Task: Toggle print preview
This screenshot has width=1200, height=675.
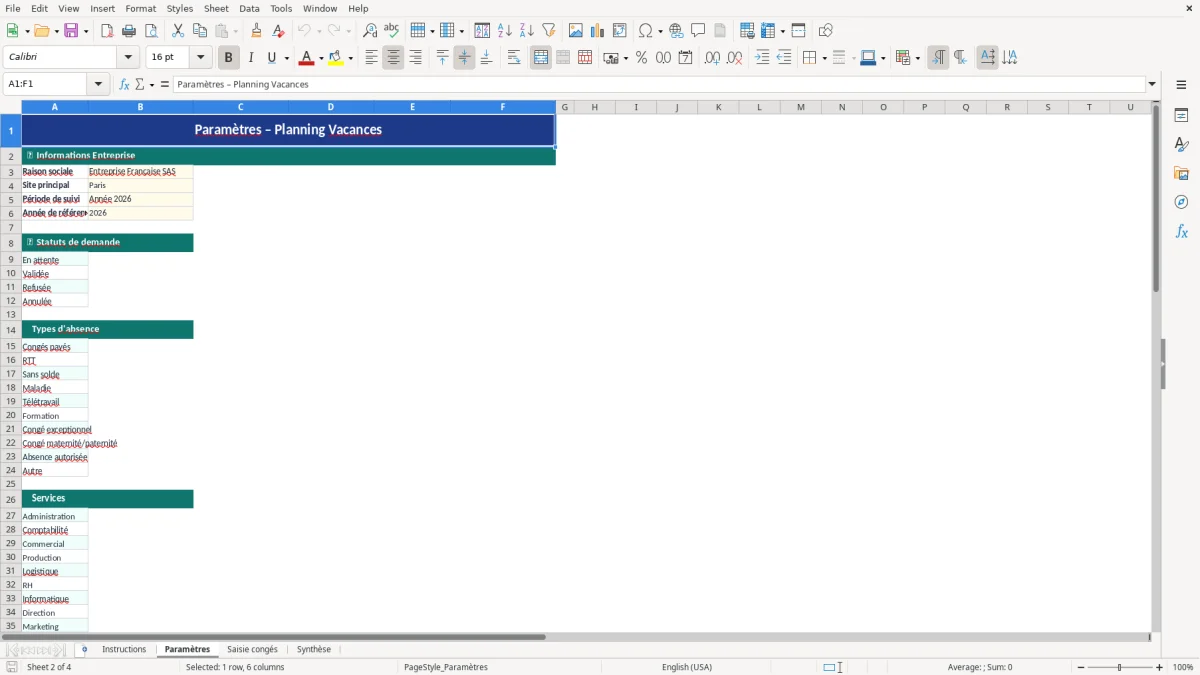Action: pos(151,31)
